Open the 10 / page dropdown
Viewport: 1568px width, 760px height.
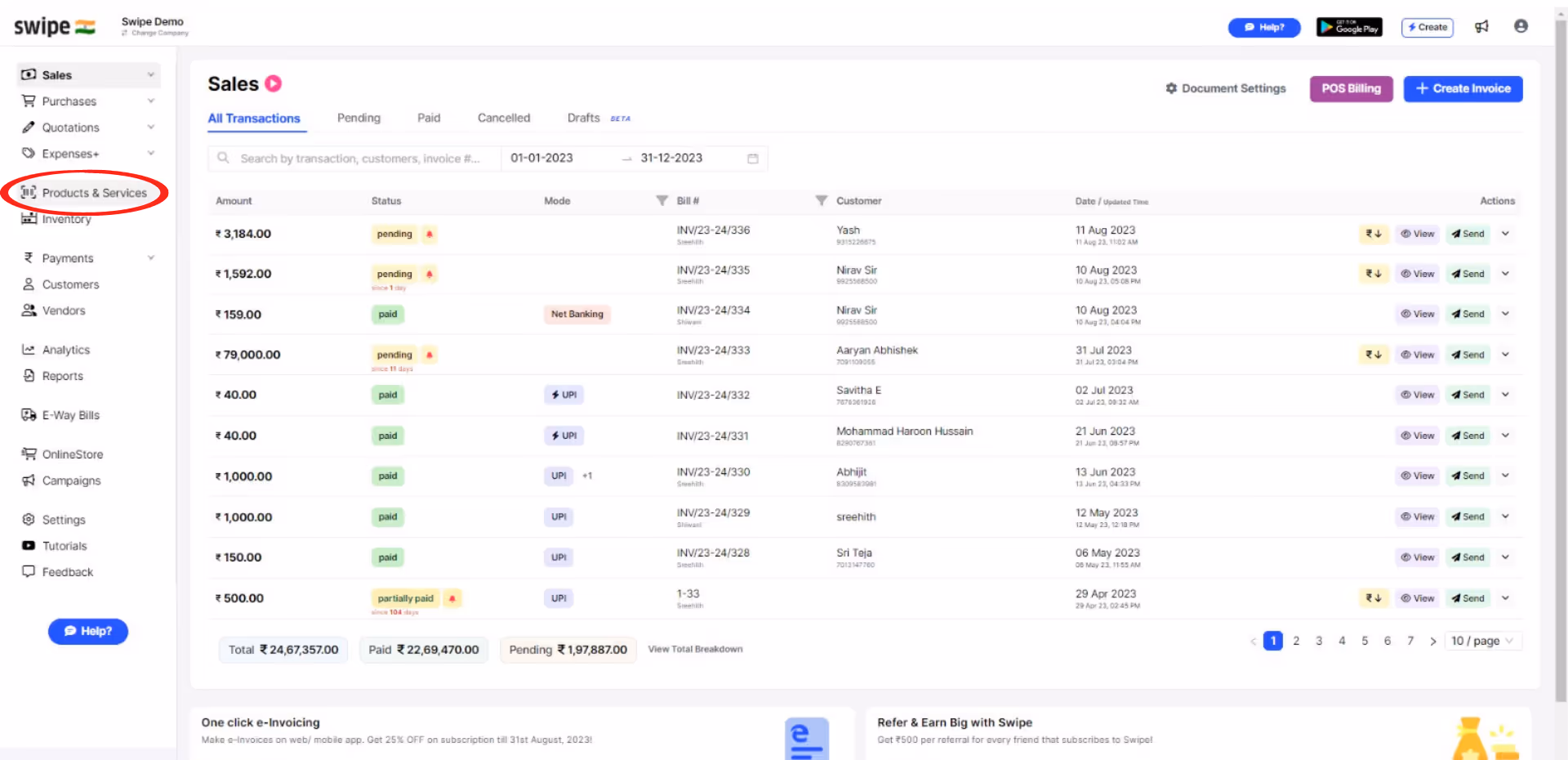click(x=1483, y=641)
